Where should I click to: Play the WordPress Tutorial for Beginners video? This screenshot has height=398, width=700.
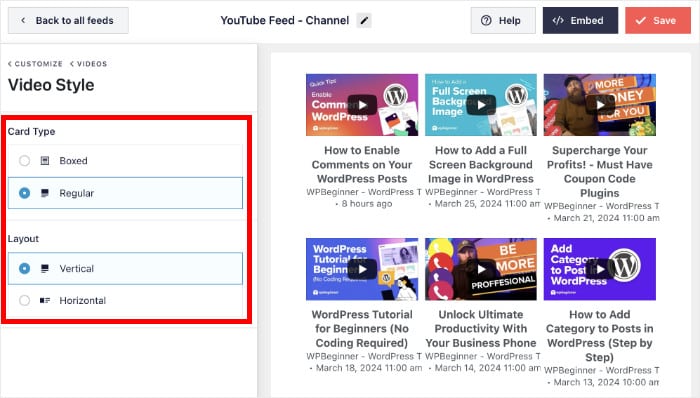tap(362, 269)
